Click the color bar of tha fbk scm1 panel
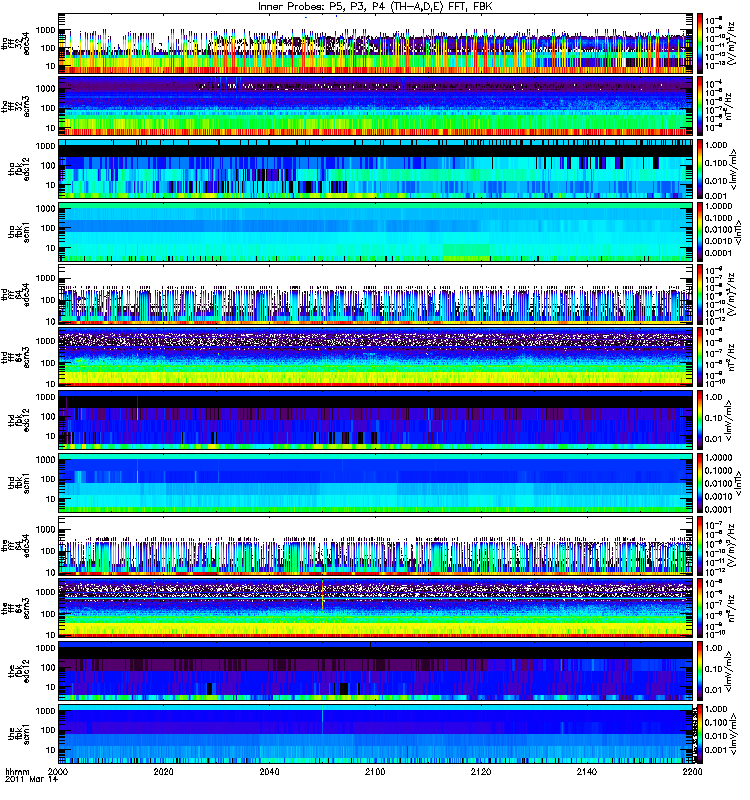750x800 pixels. [700, 232]
